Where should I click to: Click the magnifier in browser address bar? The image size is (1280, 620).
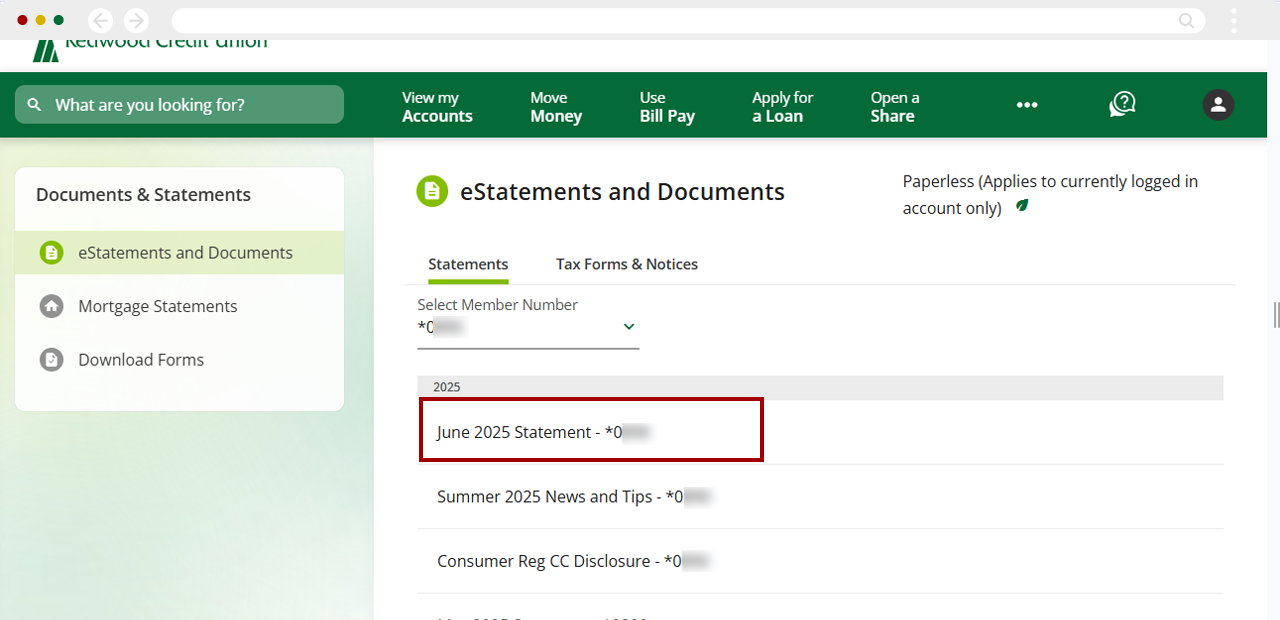pyautogui.click(x=1186, y=20)
